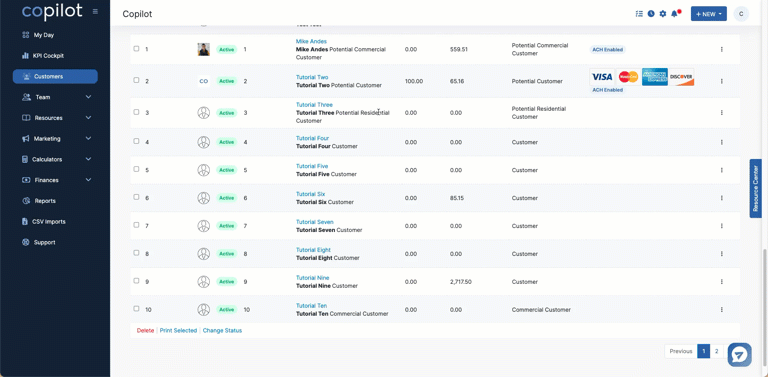This screenshot has height=377, width=768.
Task: Open three-dot menu for Tutorial Five
Action: pyautogui.click(x=721, y=170)
